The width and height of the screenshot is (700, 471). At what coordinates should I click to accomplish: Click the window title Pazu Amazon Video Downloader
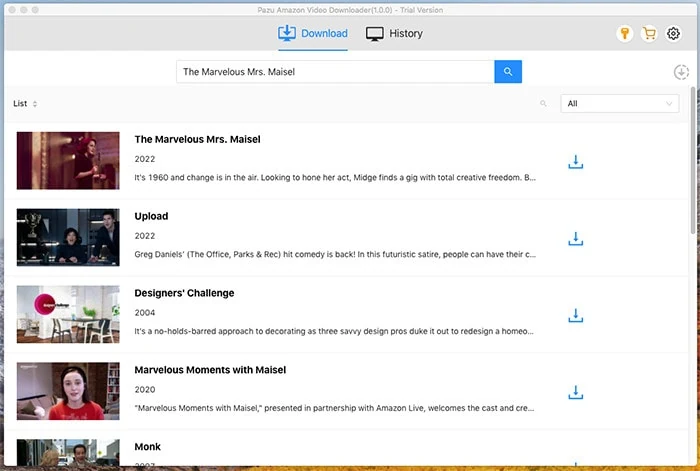[350, 10]
